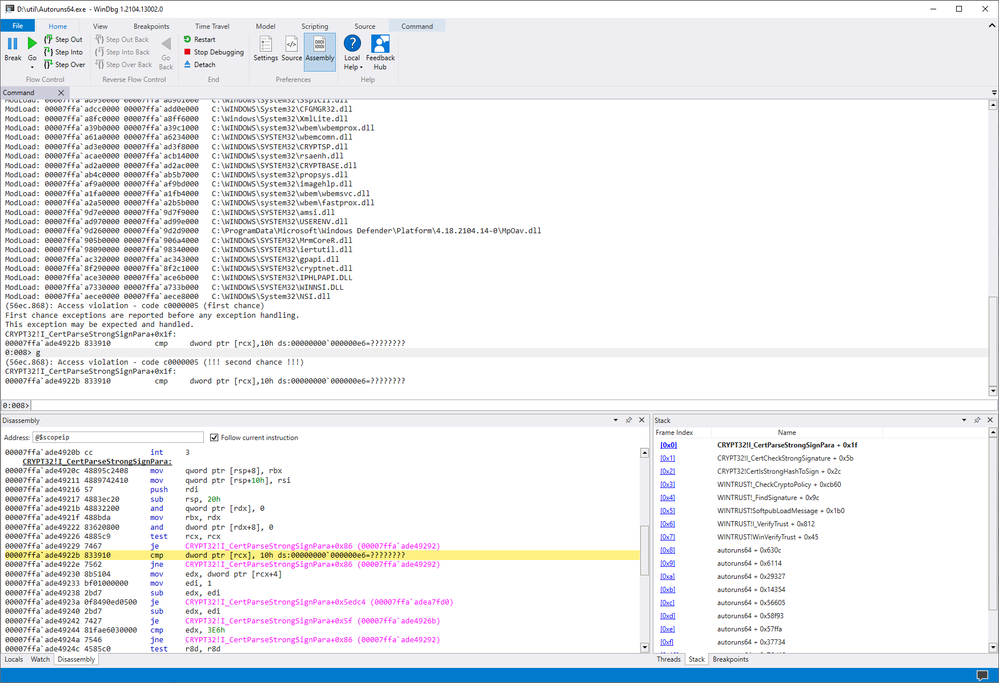Click the disassembly Address input field
The height and width of the screenshot is (683, 999).
pyautogui.click(x=118, y=438)
